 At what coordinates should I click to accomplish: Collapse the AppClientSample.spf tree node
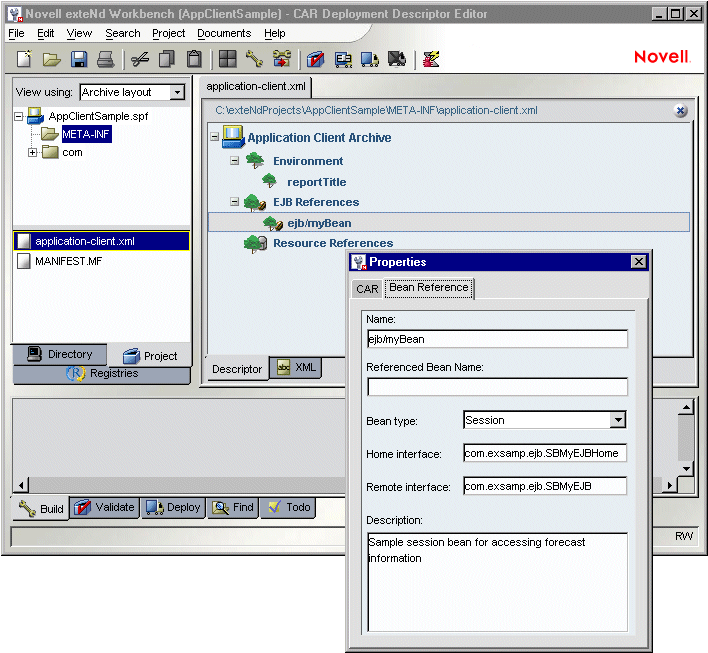(19, 117)
